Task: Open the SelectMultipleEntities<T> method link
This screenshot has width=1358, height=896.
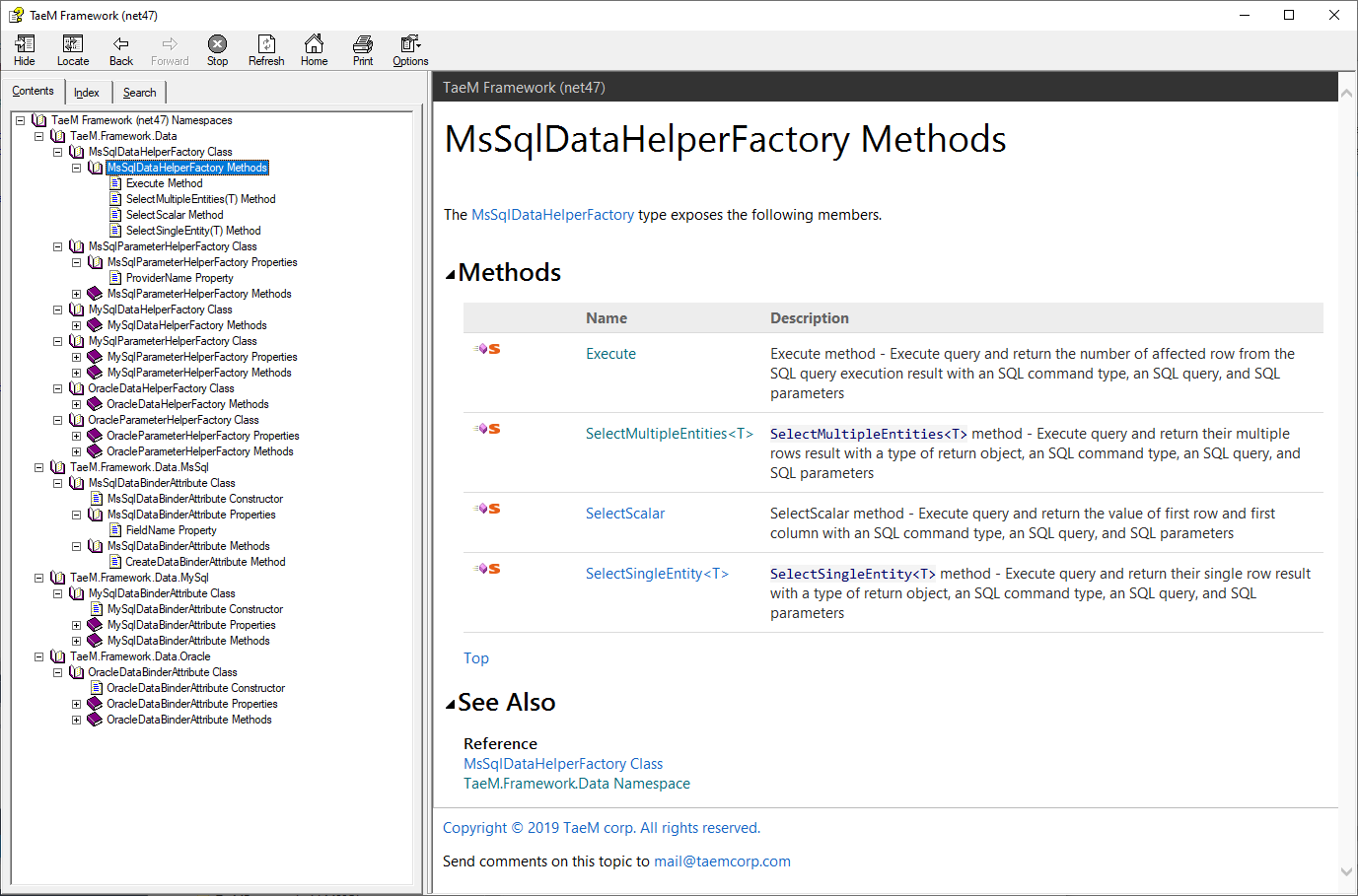Action: click(670, 434)
